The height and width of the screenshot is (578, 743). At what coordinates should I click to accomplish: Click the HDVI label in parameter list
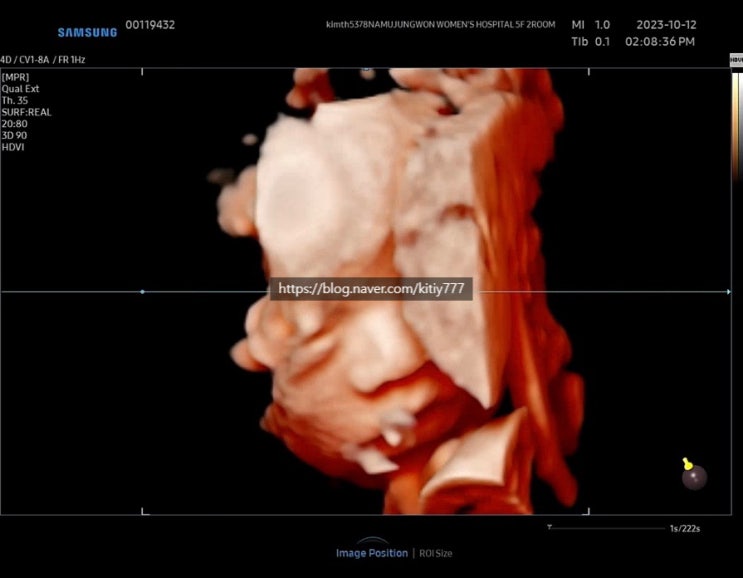coord(13,147)
